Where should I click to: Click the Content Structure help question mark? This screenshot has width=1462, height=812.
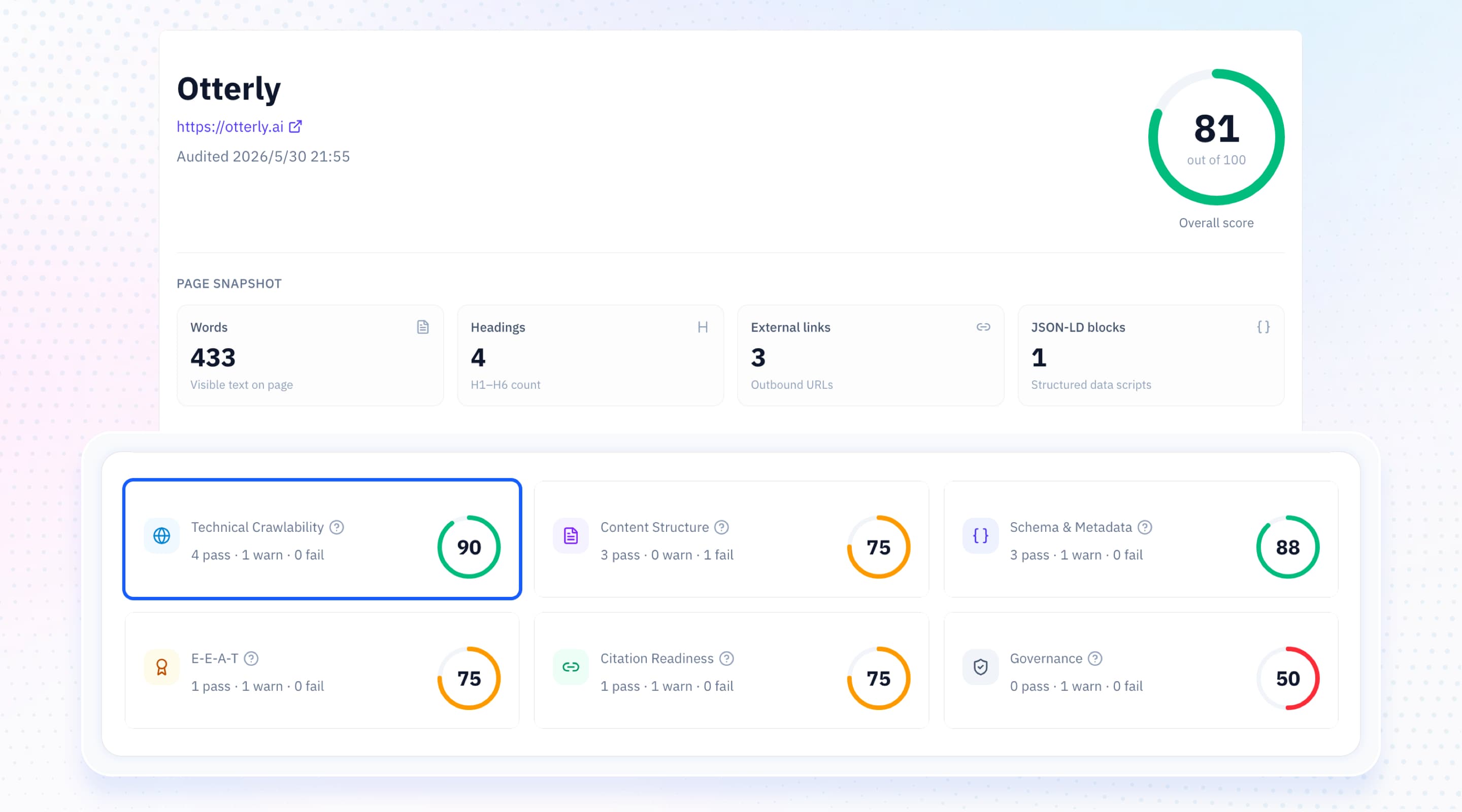(x=721, y=527)
